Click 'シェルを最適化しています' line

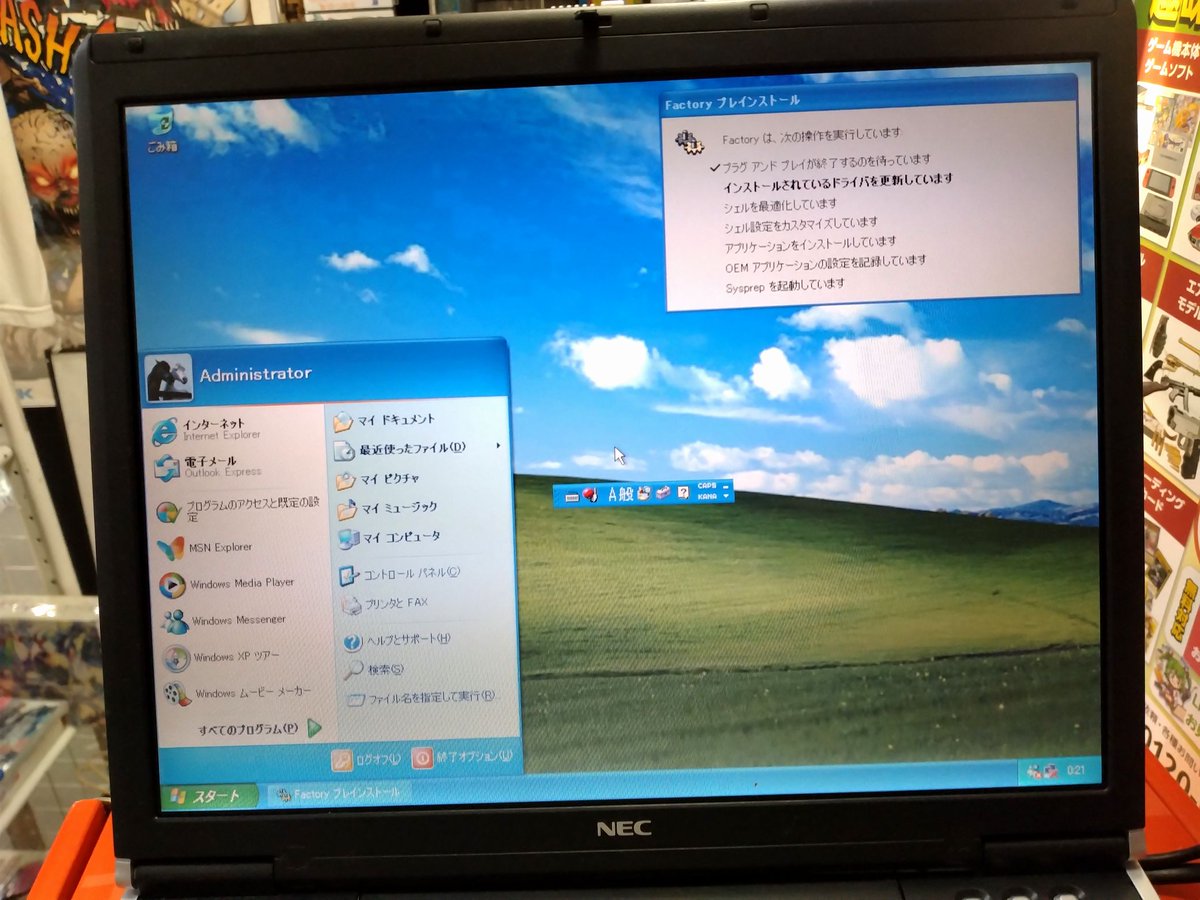tap(780, 204)
